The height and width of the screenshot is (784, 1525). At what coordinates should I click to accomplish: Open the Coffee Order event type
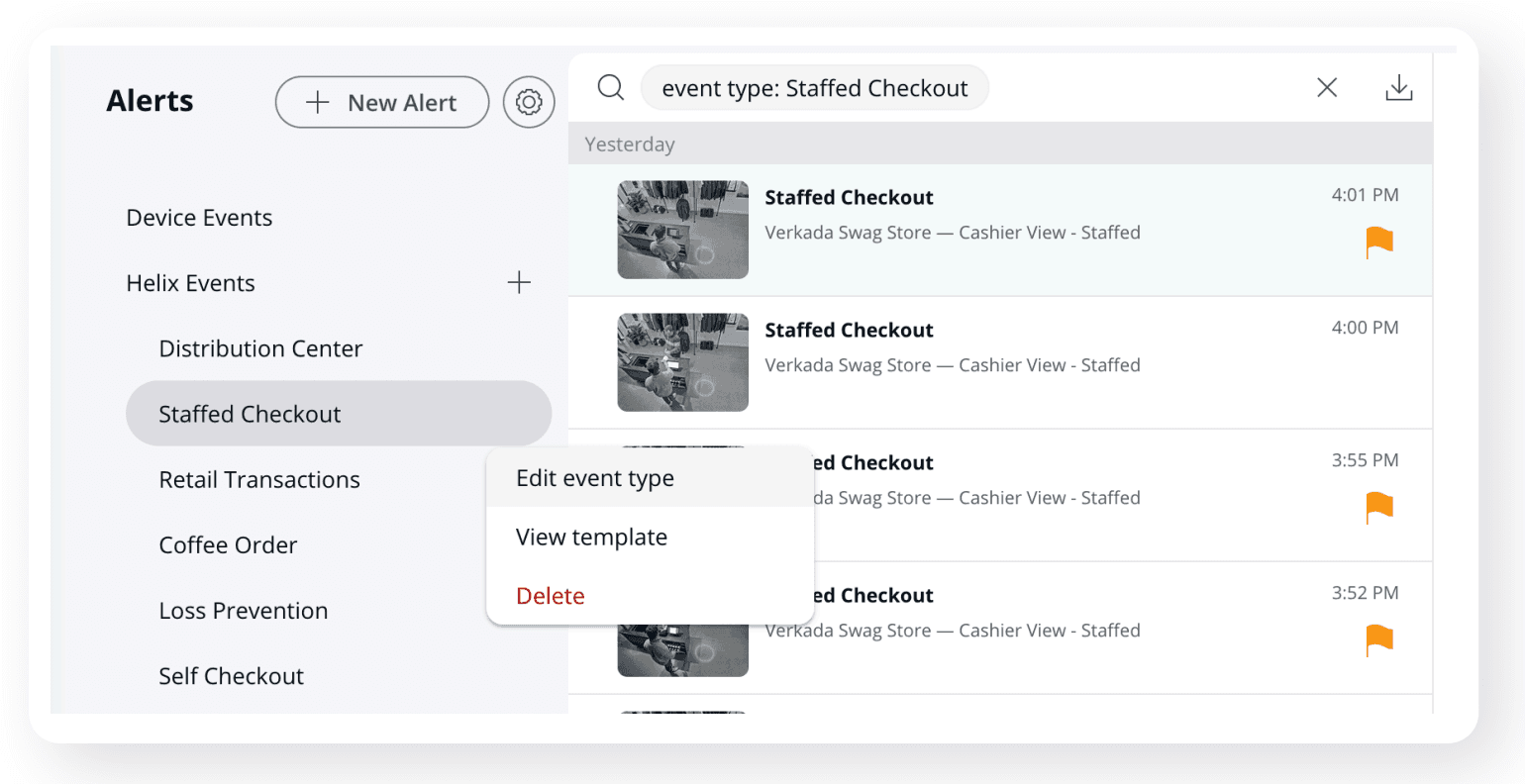(228, 545)
